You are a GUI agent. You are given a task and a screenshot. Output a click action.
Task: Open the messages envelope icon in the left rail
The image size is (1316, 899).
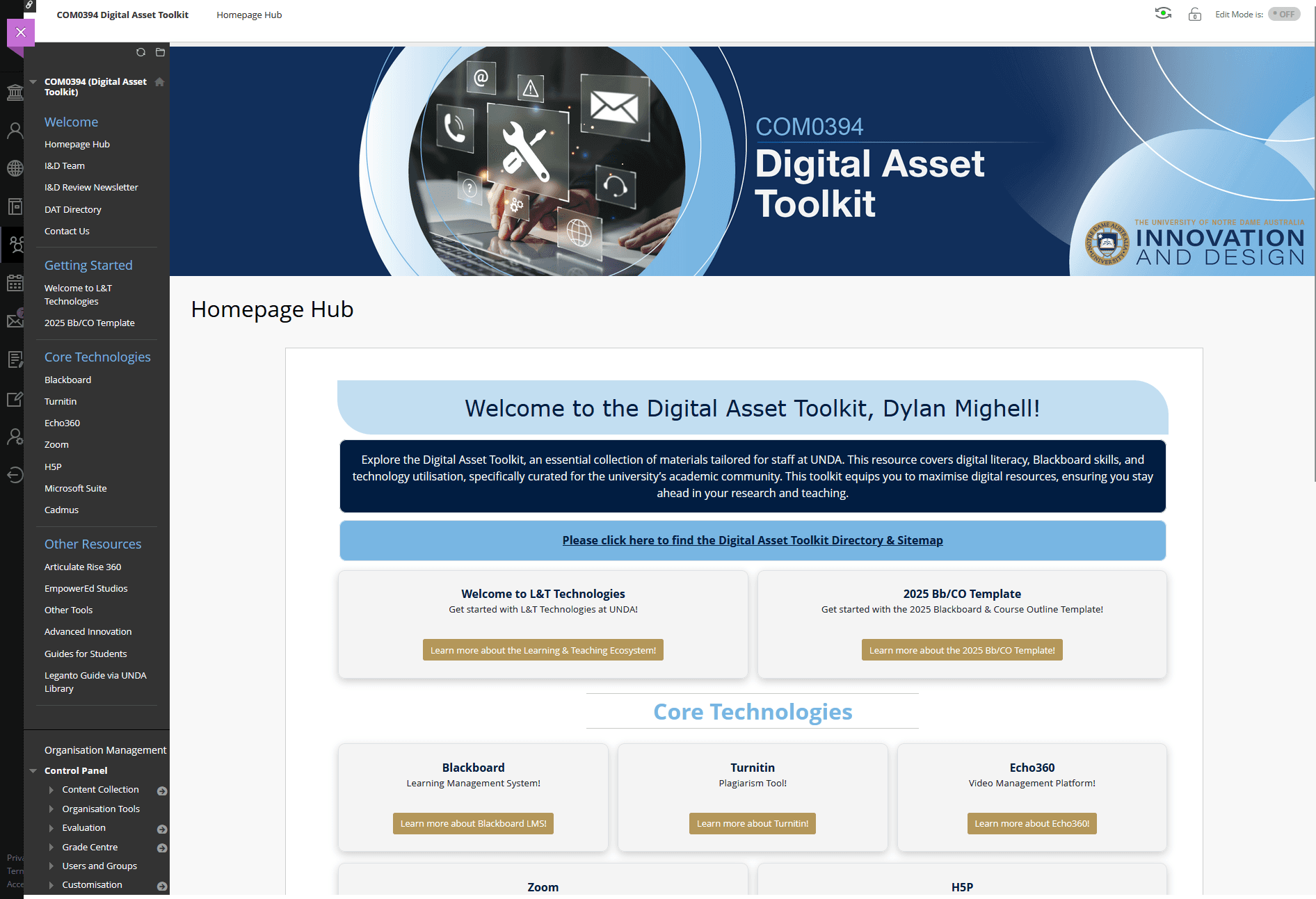tap(15, 321)
